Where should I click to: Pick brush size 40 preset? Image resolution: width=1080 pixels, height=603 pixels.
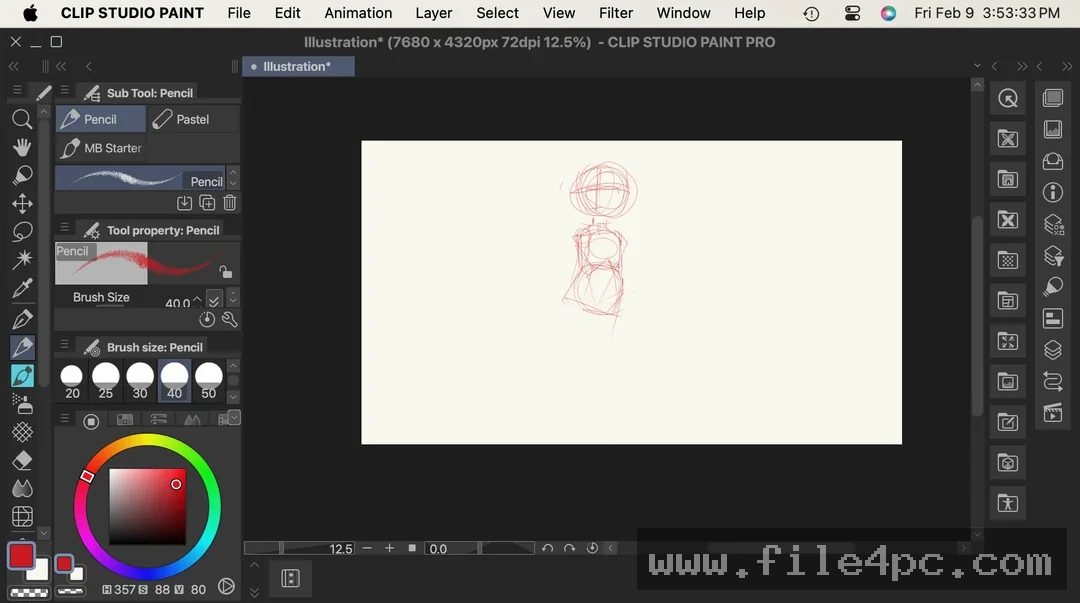[x=174, y=381]
